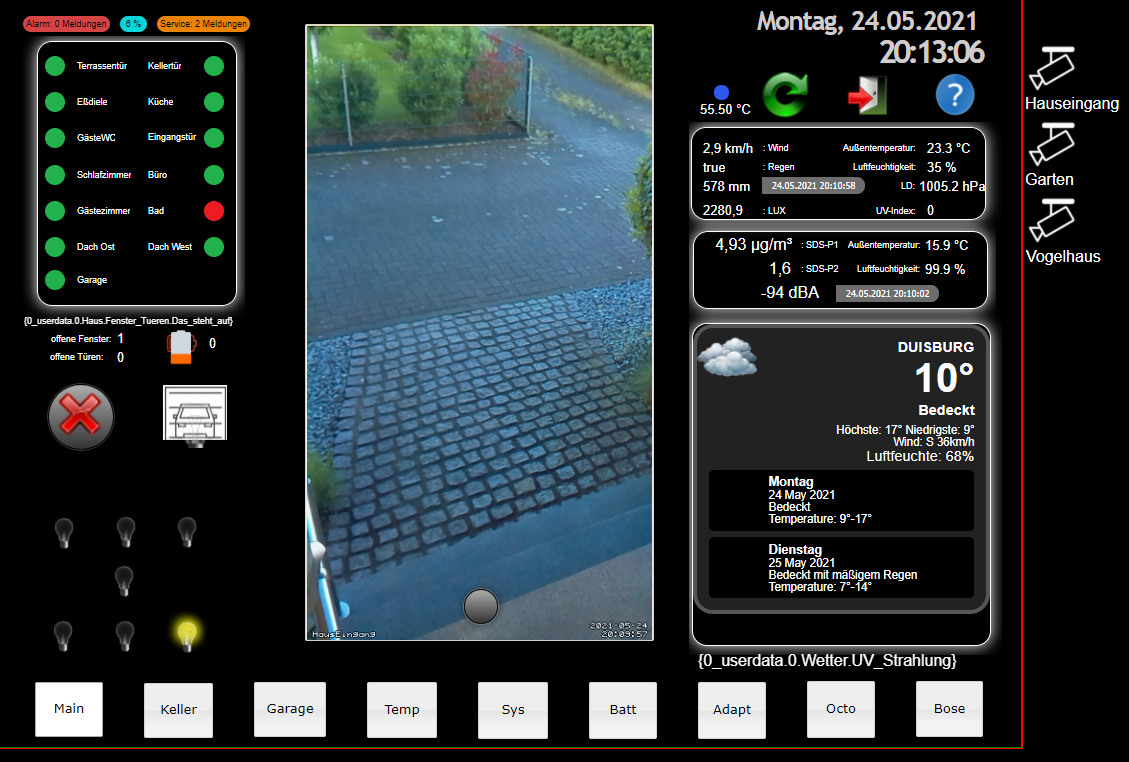Click the Montag forecast card
Viewport: 1129px width, 762px height.
point(841,501)
